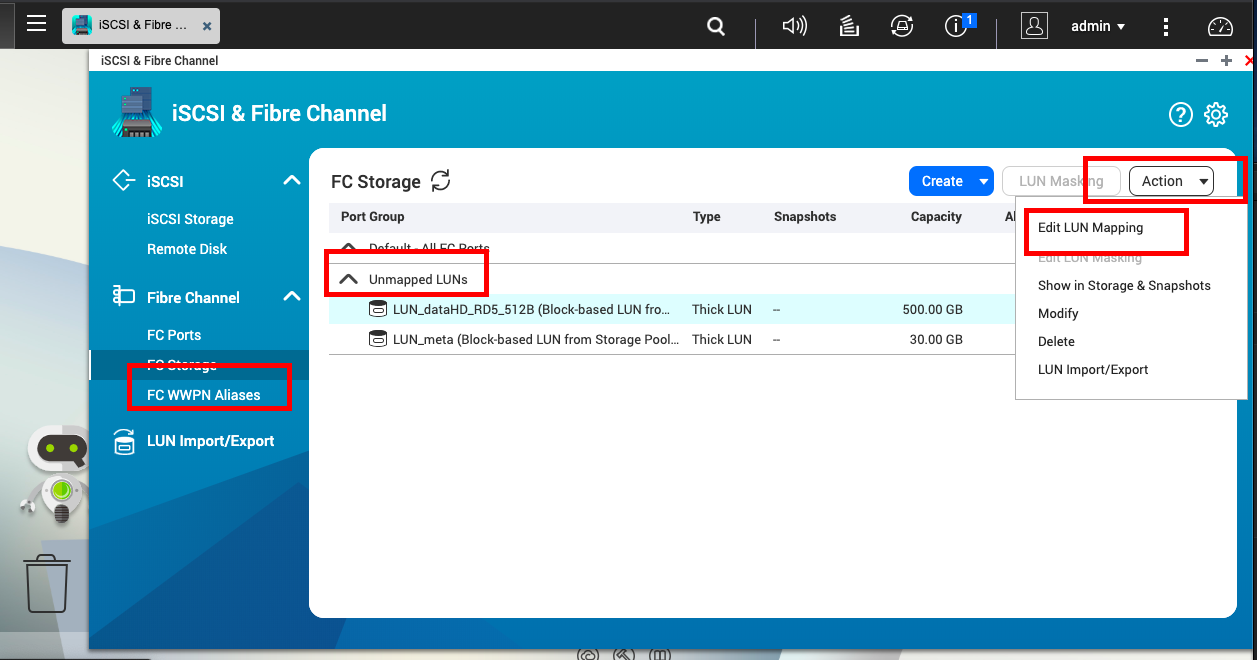The width and height of the screenshot is (1257, 660).
Task: Open the Qboost robot on desktop
Action: coord(60,475)
